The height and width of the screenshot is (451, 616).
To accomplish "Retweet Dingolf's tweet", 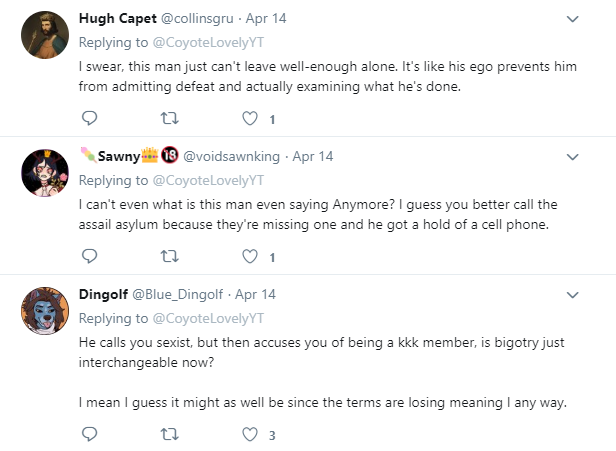I will (x=170, y=434).
